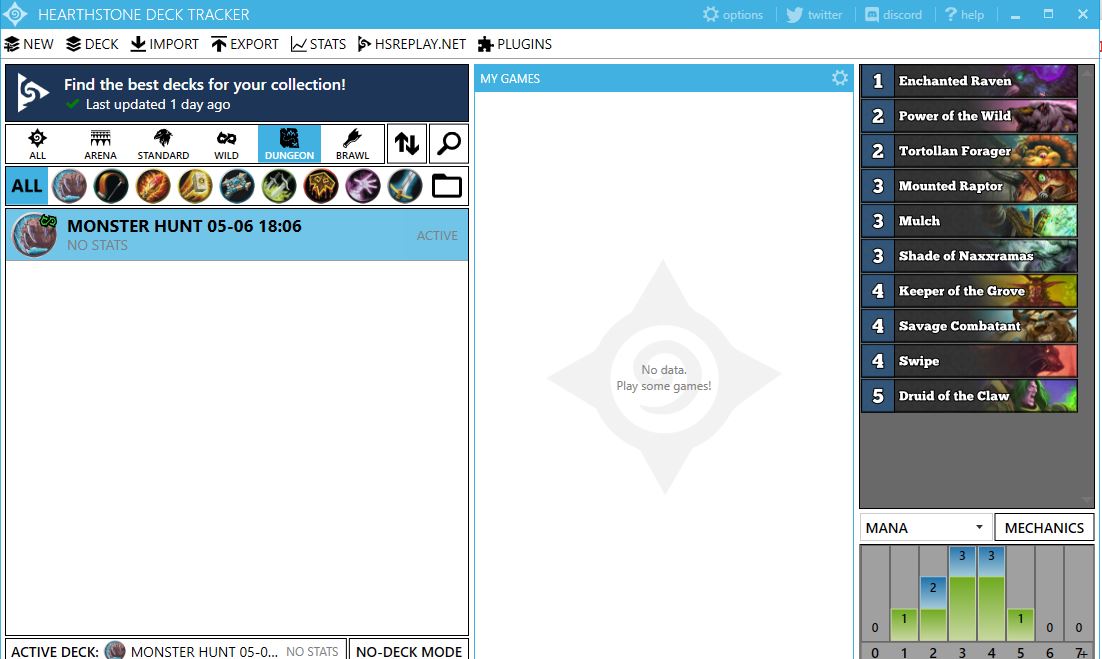The width and height of the screenshot is (1102, 659).
Task: Filter decks by Mage class icon
Action: click(153, 186)
